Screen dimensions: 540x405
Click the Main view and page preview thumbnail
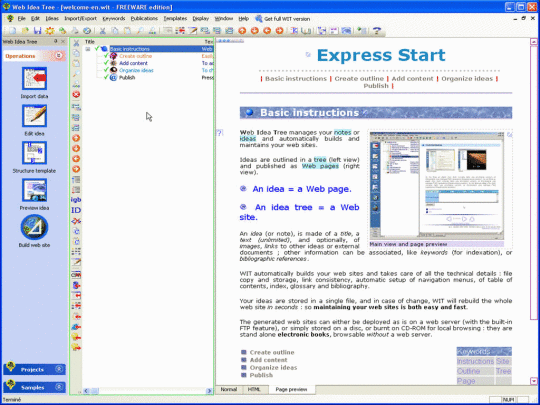click(x=437, y=186)
